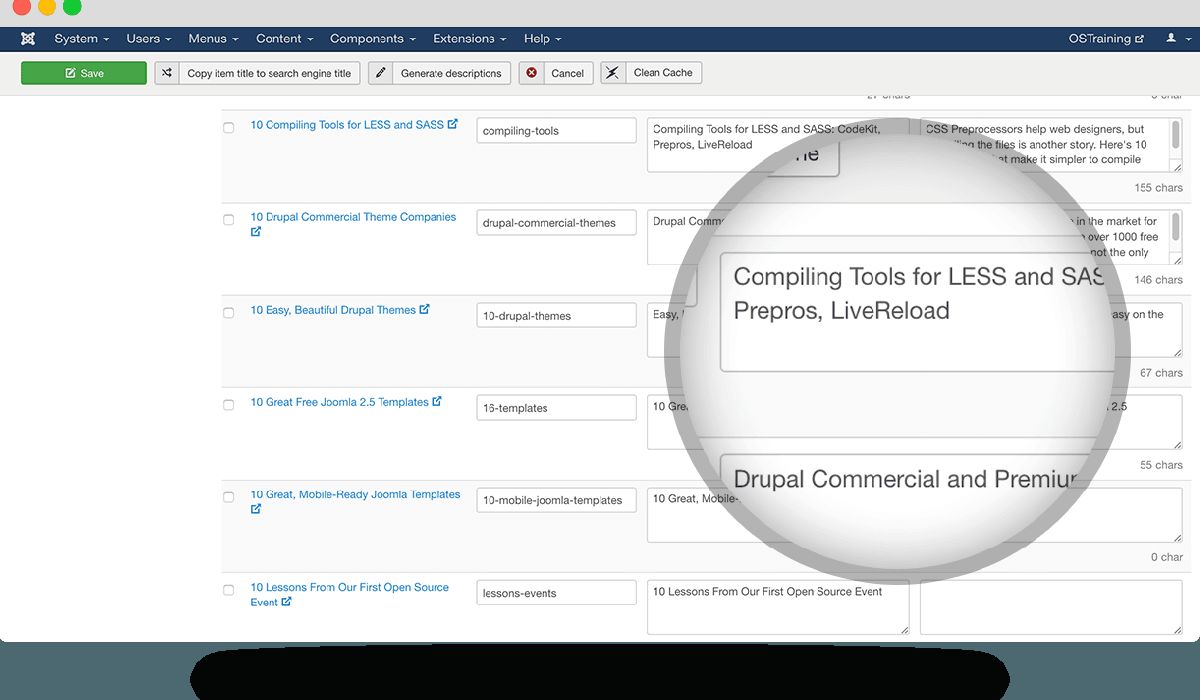Open the OSTraining site link
The height and width of the screenshot is (700, 1200).
tap(1106, 39)
